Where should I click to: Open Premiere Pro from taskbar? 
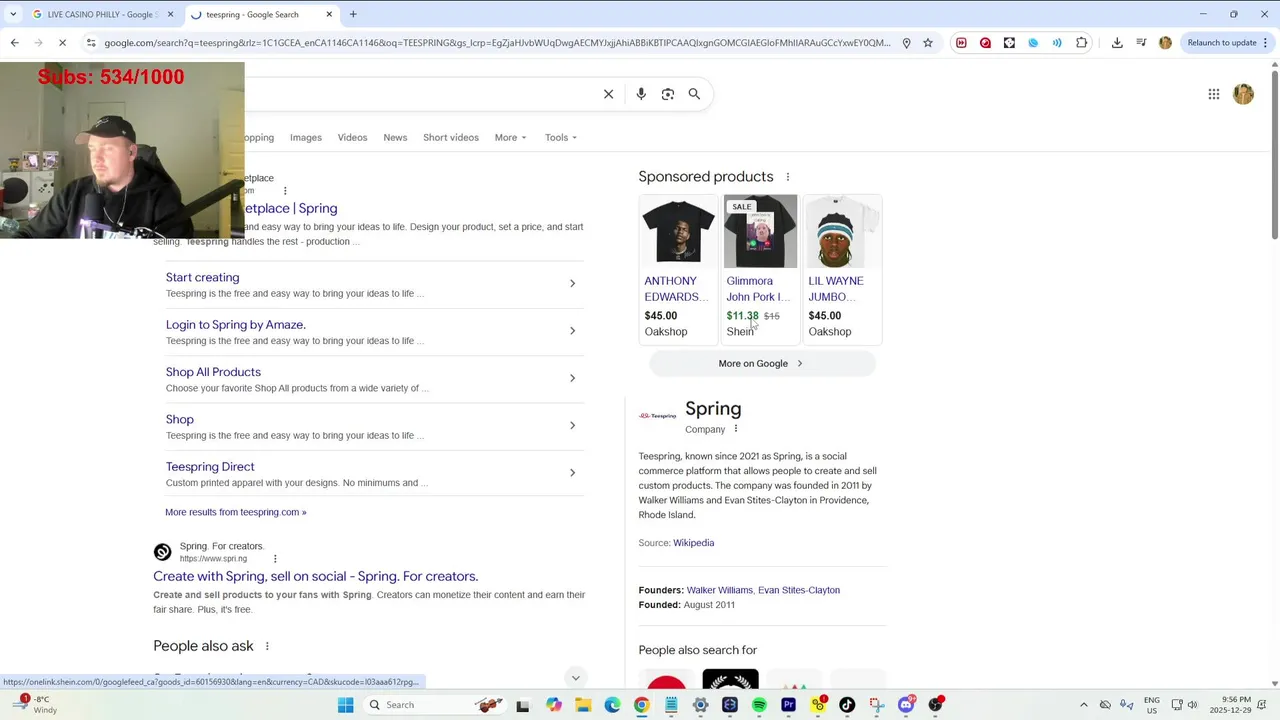(788, 705)
